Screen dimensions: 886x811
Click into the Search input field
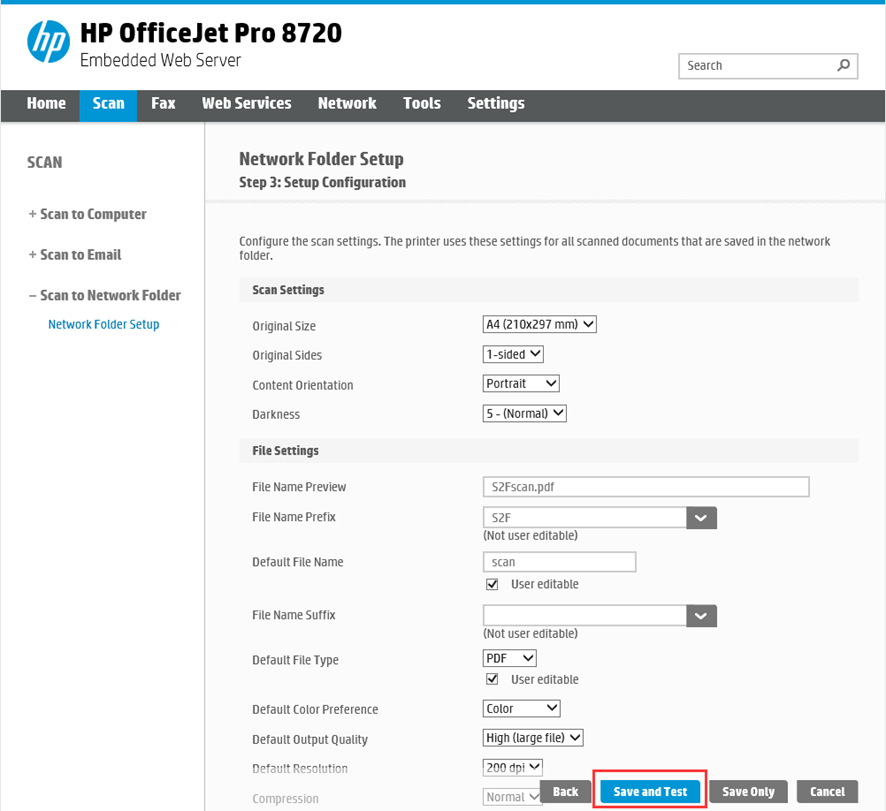point(768,66)
